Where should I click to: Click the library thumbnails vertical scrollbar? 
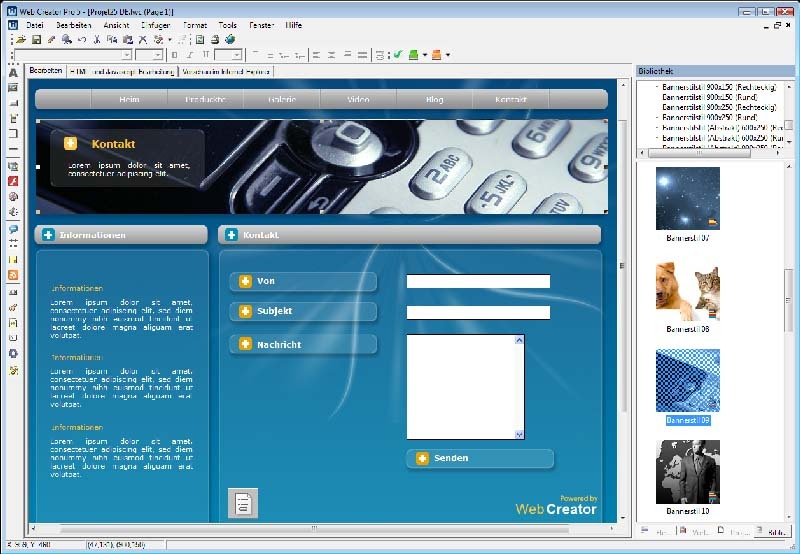point(789,342)
